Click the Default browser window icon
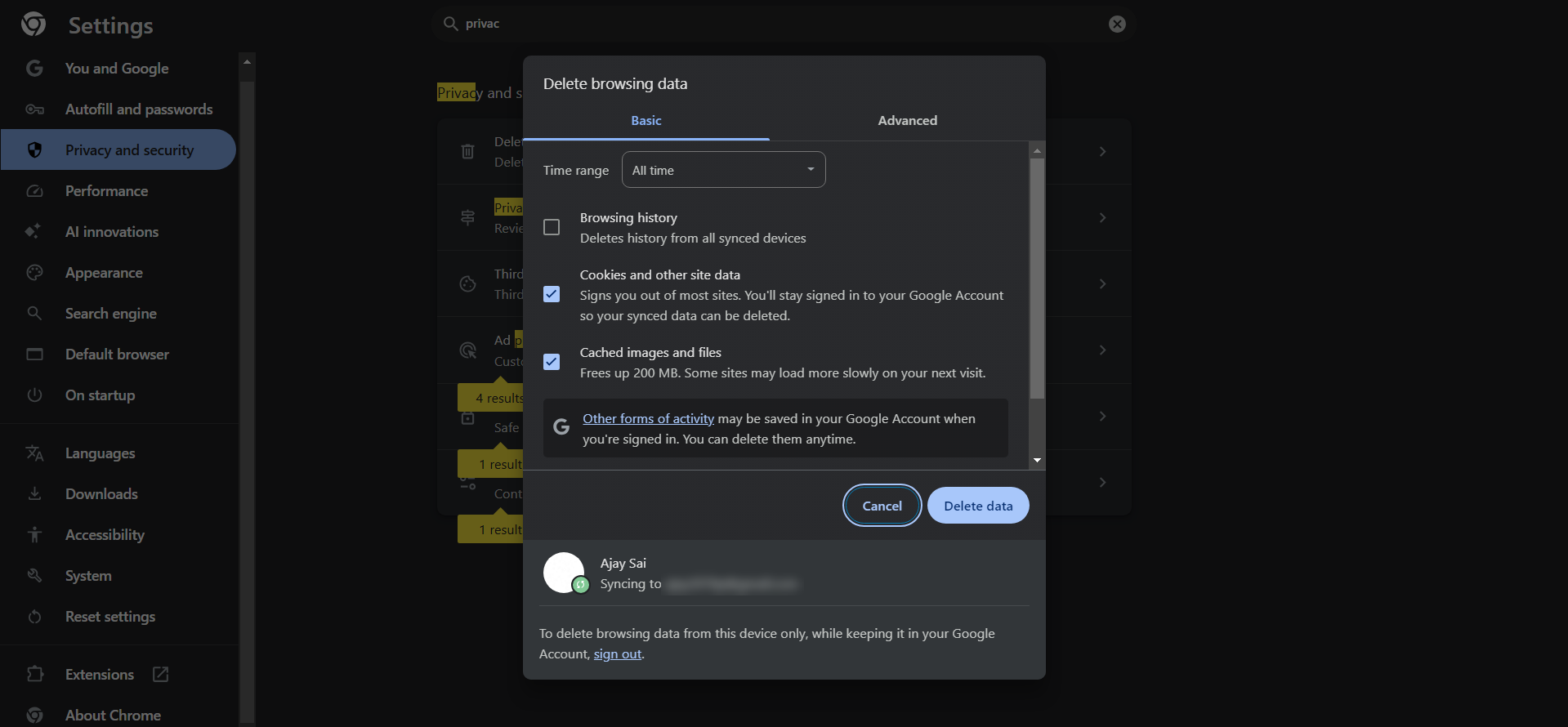Image resolution: width=1568 pixels, height=727 pixels. 34,355
